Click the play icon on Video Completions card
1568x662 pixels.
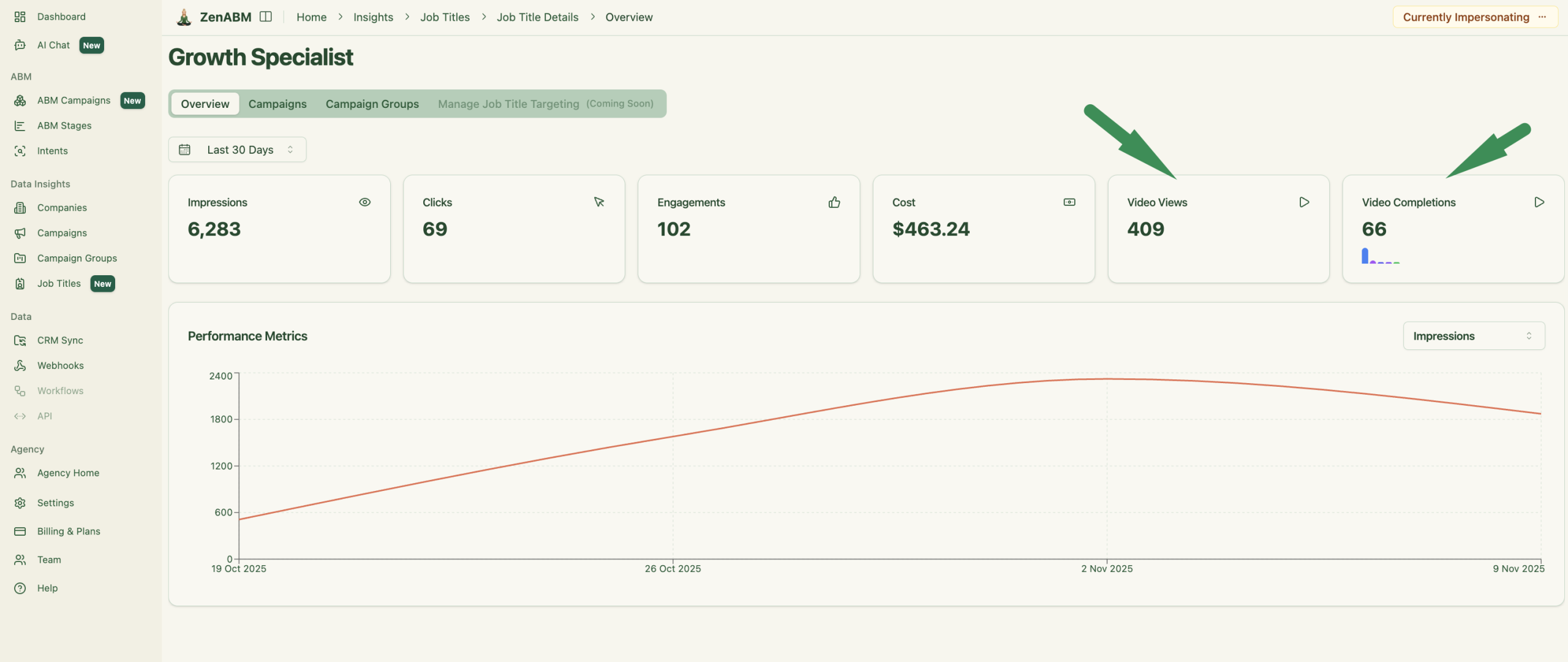pyautogui.click(x=1539, y=202)
